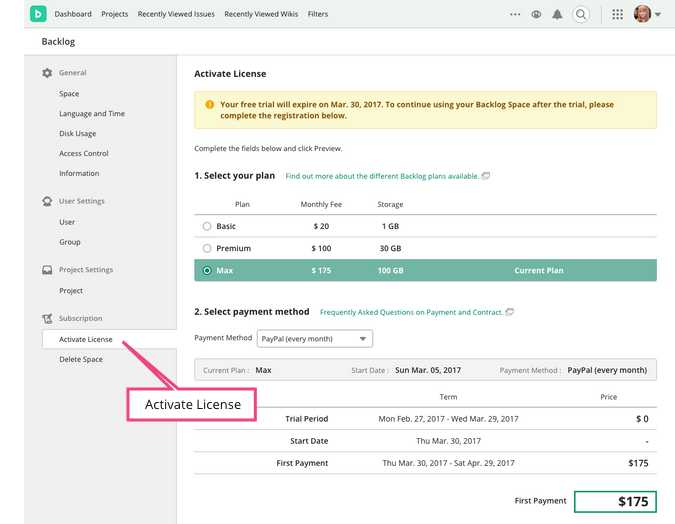Click the Subscription icon in sidebar
This screenshot has height=524, width=675.
point(47,318)
